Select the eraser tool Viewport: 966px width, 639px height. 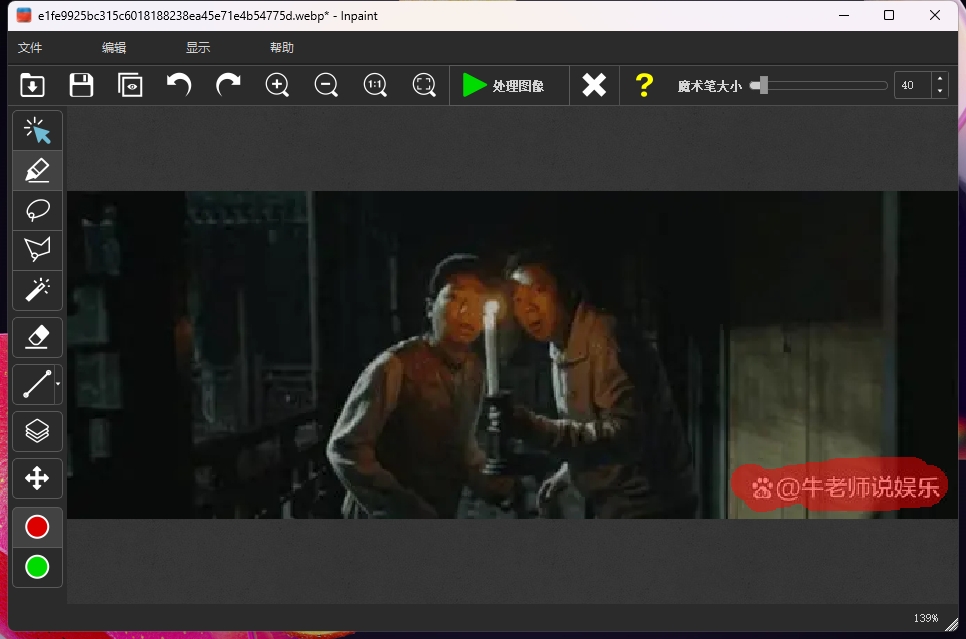coord(37,337)
